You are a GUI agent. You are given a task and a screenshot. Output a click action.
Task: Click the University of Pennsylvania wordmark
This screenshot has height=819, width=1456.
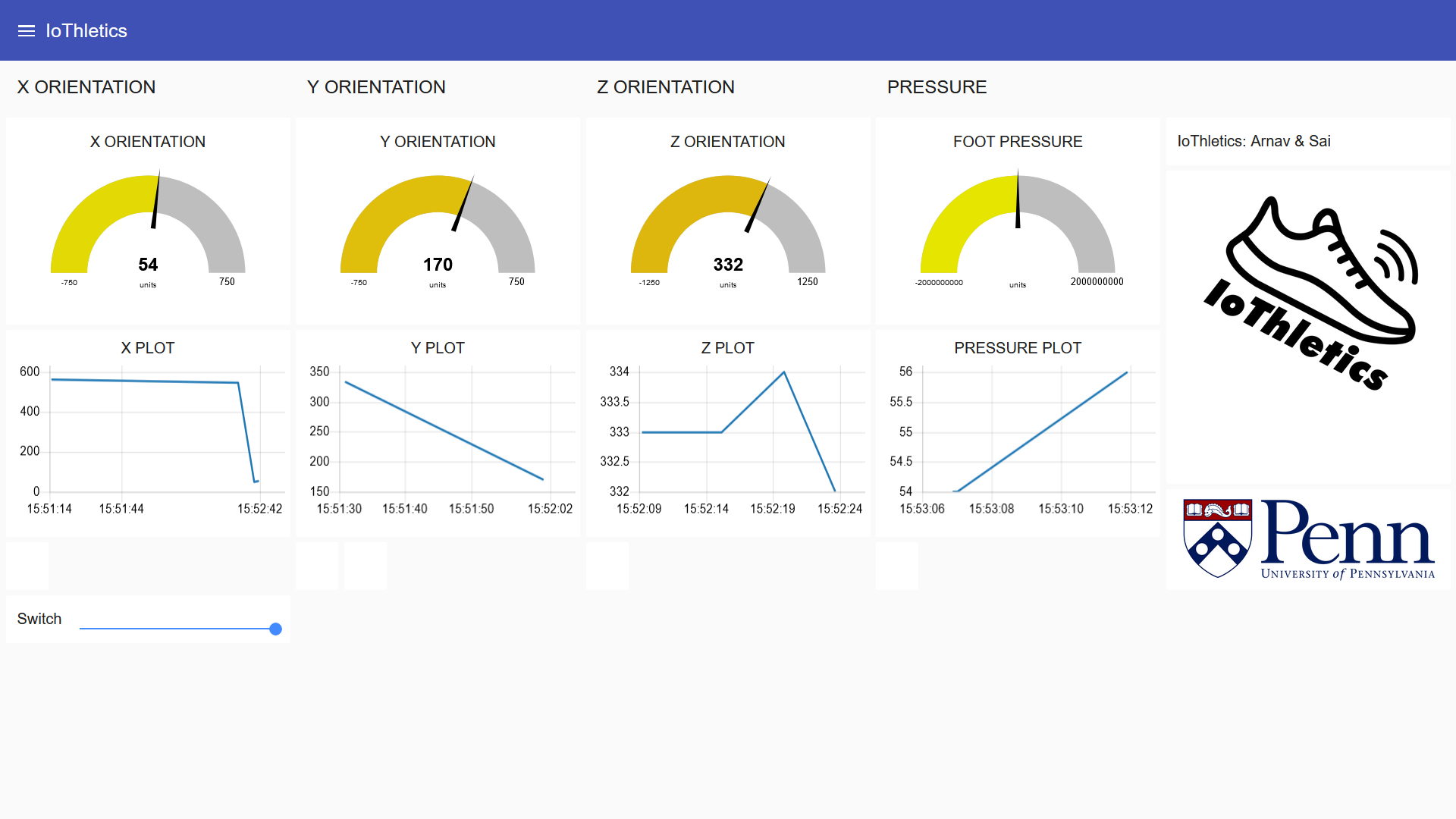coord(1348,574)
